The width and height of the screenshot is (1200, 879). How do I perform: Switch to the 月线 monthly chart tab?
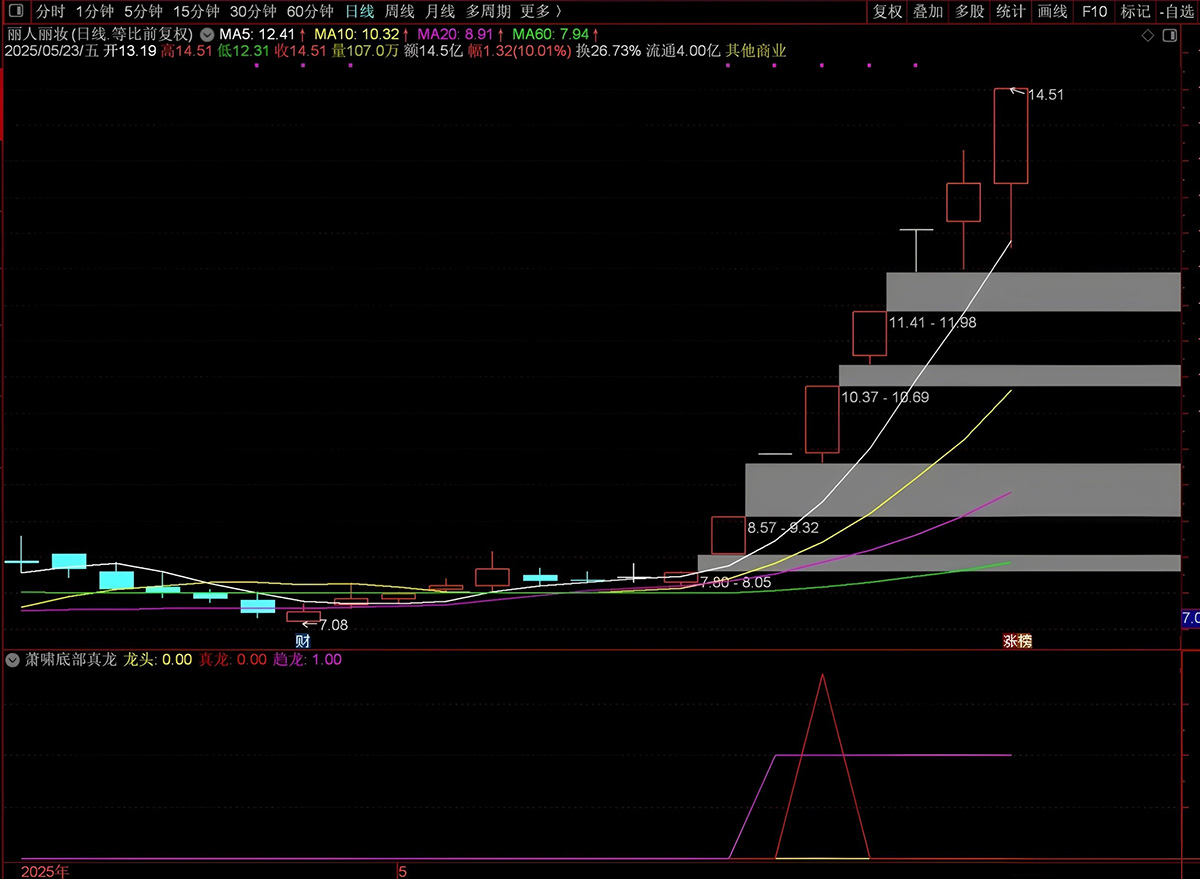coord(440,12)
